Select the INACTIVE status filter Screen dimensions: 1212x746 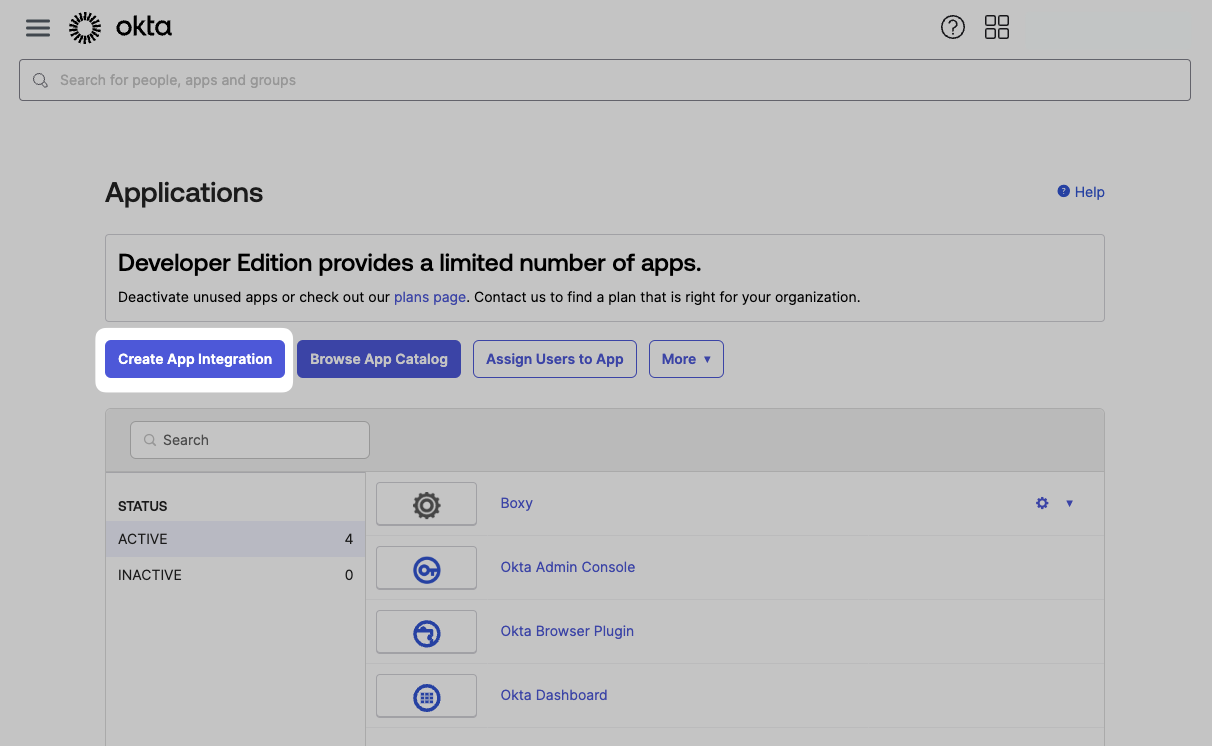coord(235,575)
